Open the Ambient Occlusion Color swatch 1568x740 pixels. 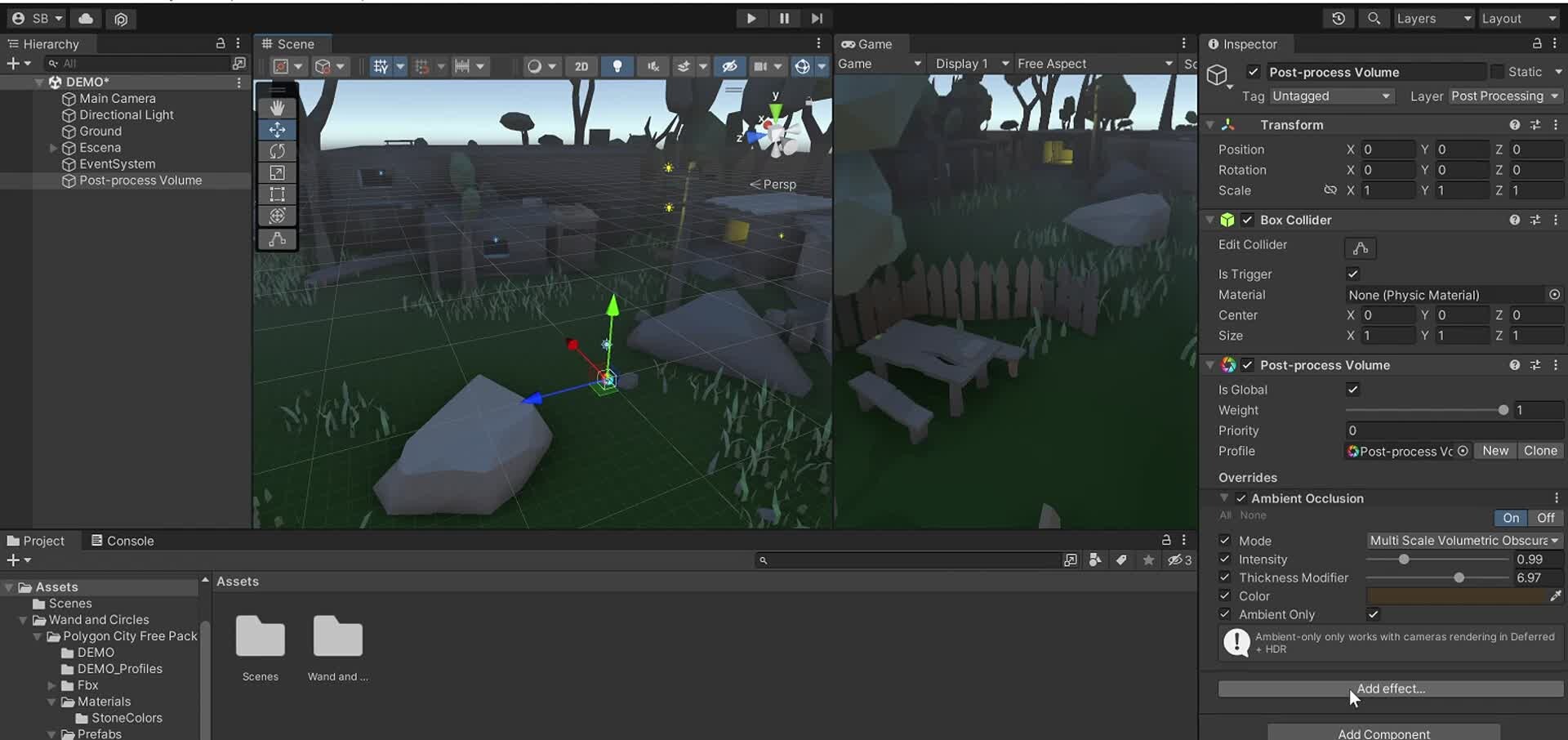point(1457,596)
